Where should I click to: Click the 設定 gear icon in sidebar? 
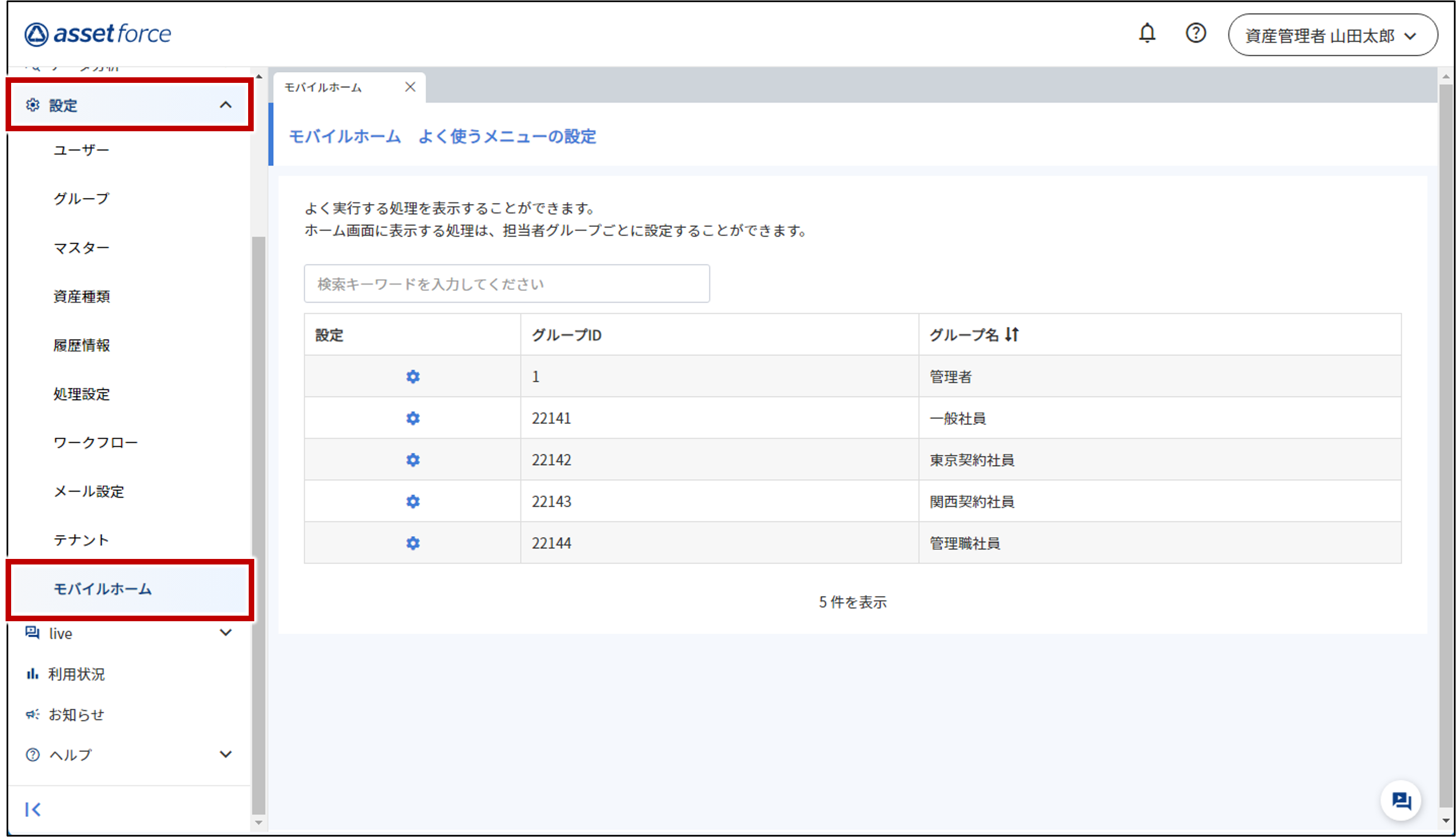(33, 105)
